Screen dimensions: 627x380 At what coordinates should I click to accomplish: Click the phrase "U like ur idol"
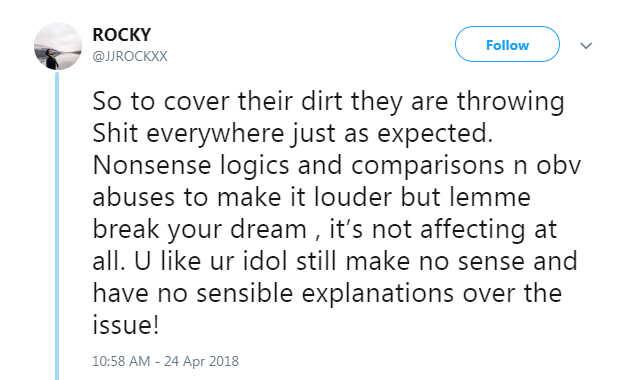[211, 261]
